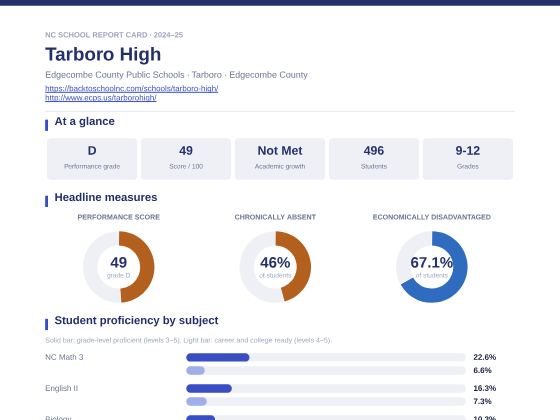The height and width of the screenshot is (420, 560).
Task: Click the Chronically Absent donut chart showing 46%
Action: coord(275,267)
